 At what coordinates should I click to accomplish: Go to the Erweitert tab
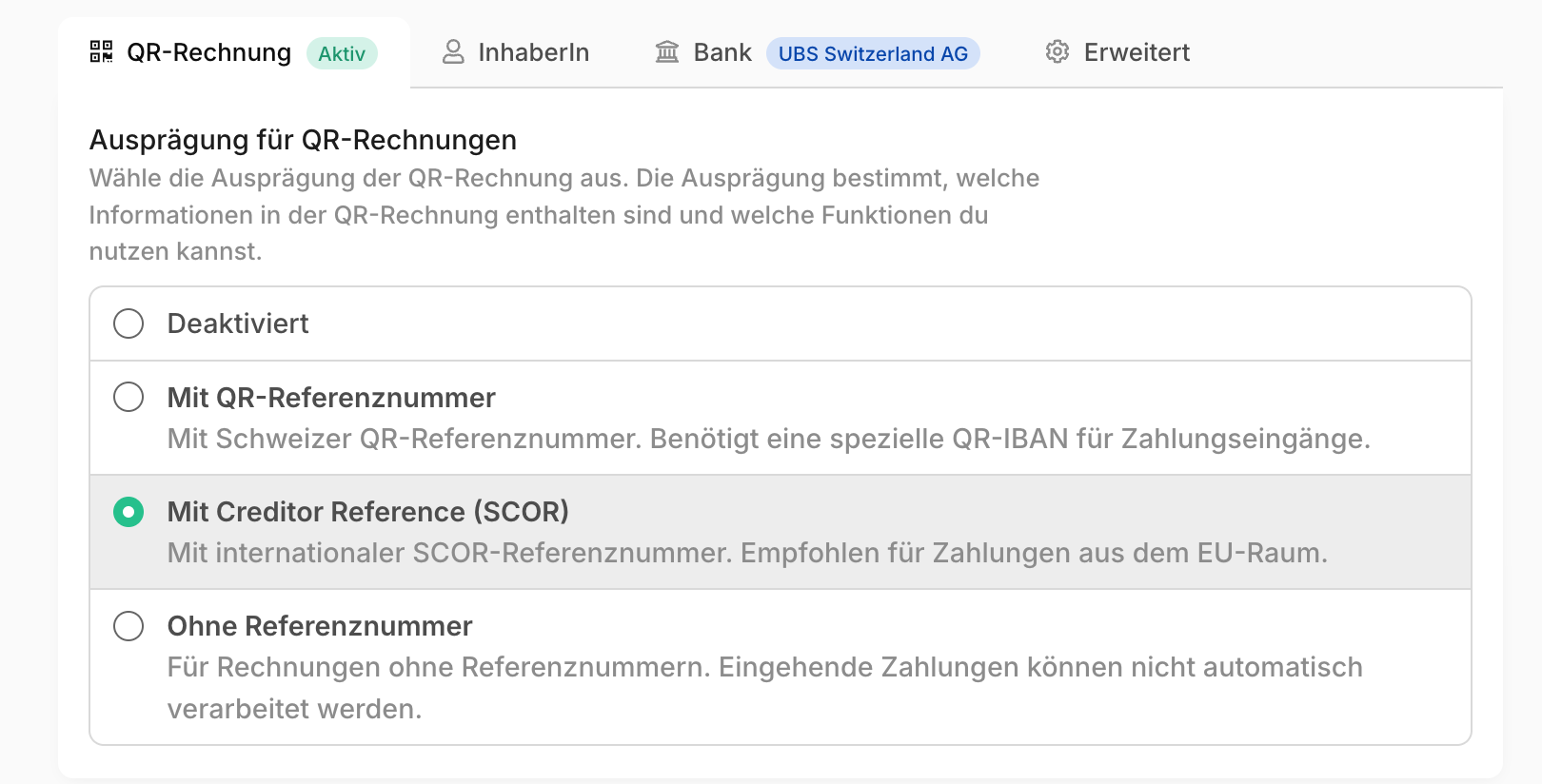click(x=1117, y=52)
